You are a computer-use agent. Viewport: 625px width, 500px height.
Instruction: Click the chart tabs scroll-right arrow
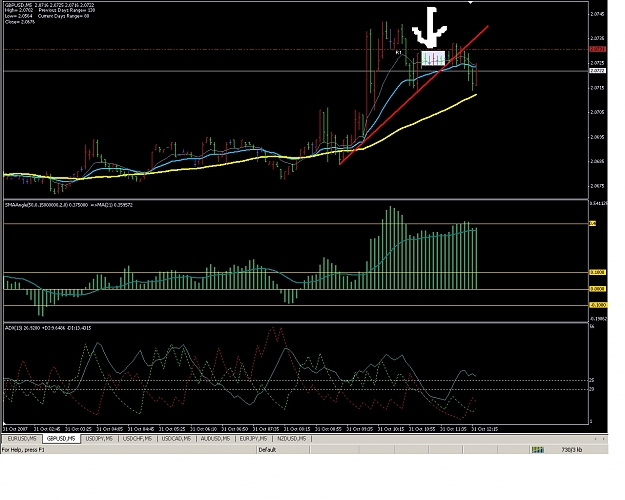(605, 439)
